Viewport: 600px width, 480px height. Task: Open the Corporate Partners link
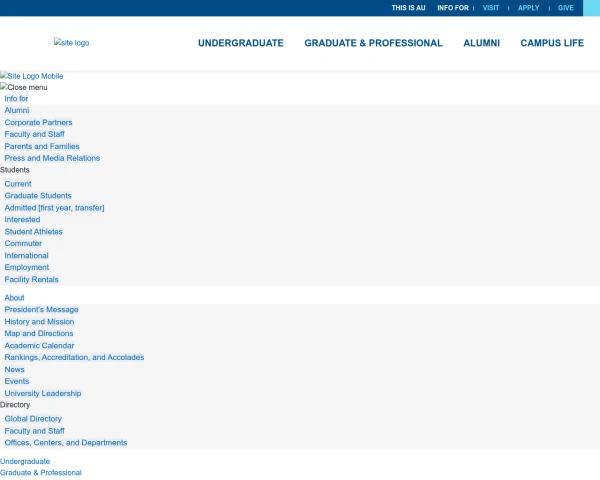38,122
